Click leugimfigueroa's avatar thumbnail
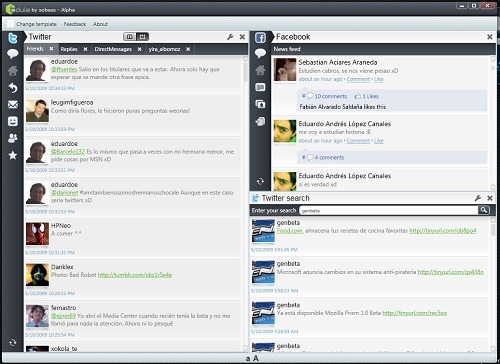Viewport: 500px width, 364px height. pyautogui.click(x=37, y=110)
